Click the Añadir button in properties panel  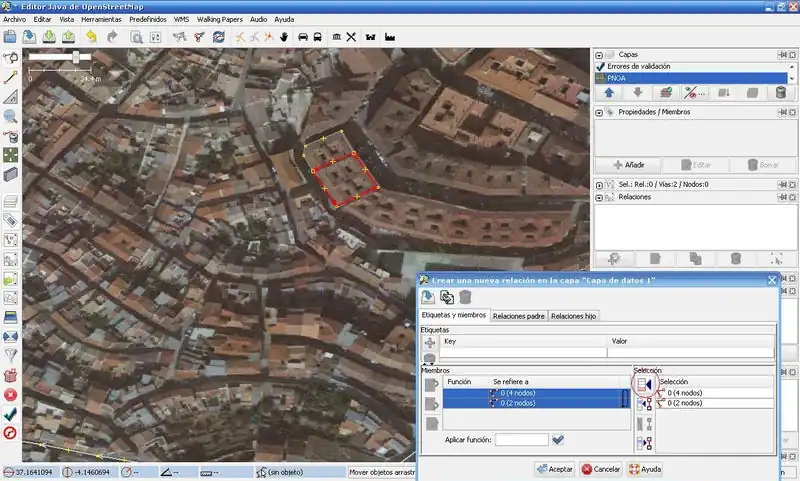click(629, 164)
